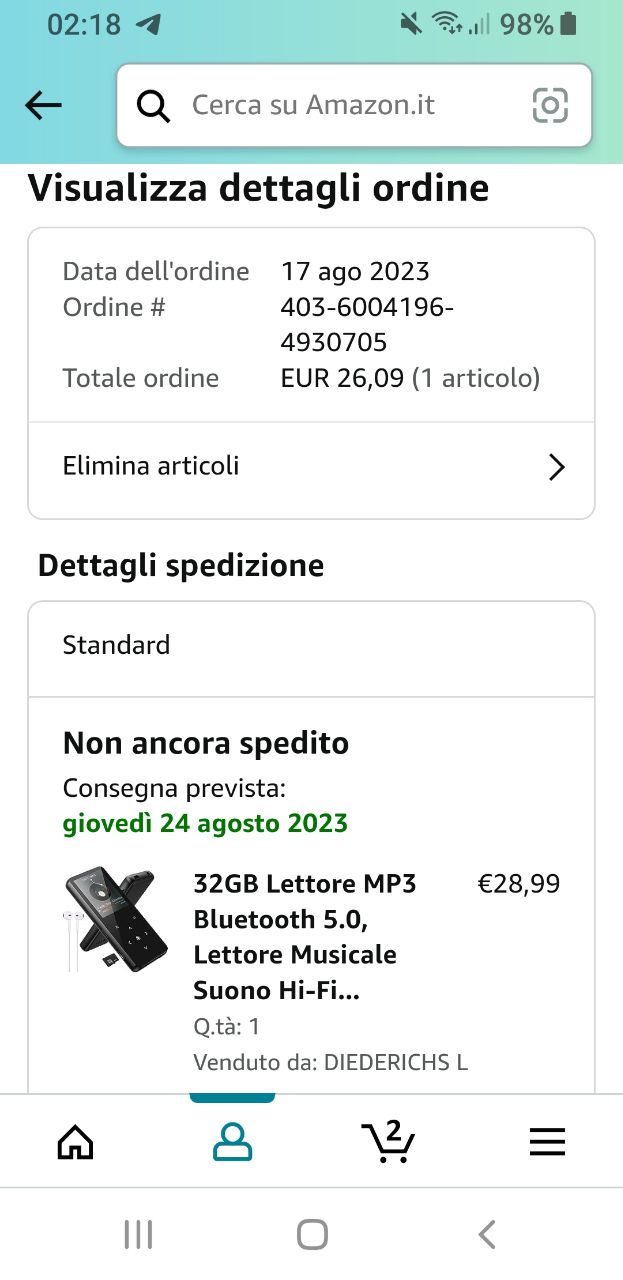Open camera lens search icon

click(x=551, y=105)
